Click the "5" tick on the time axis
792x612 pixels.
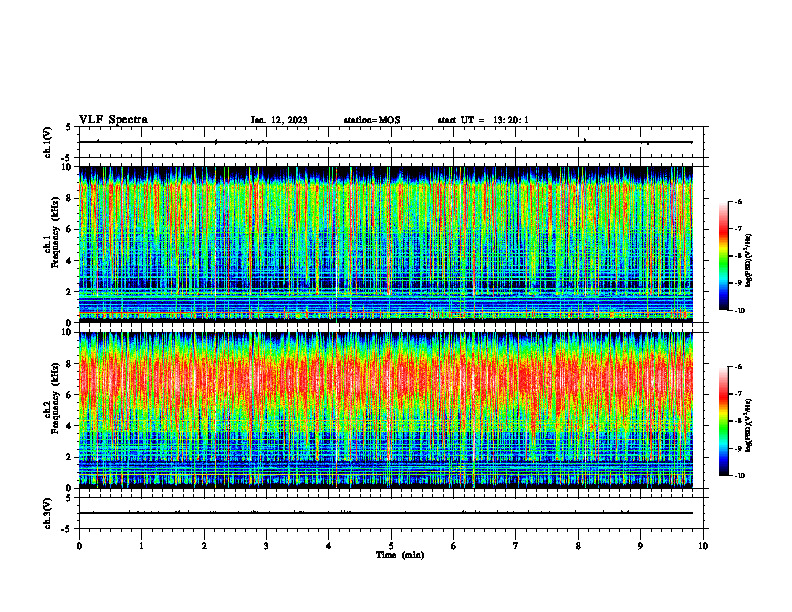391,546
